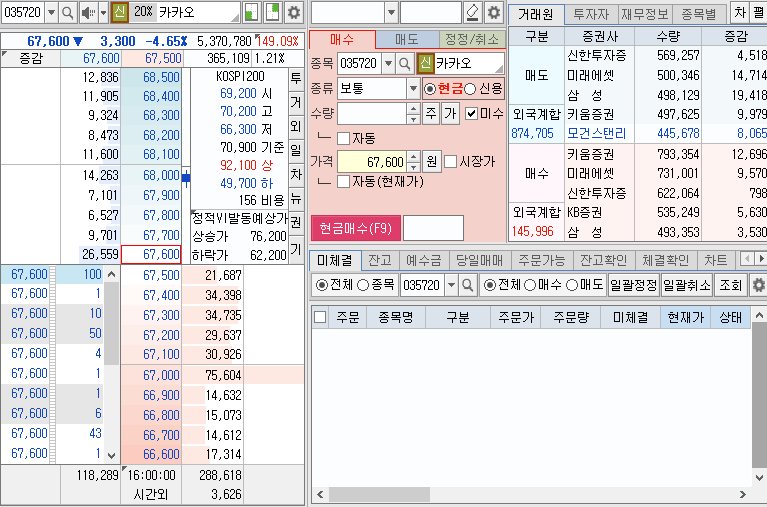Select 매도 radio in 미체결 filter
Viewport: 767px width, 507px height.
572,285
